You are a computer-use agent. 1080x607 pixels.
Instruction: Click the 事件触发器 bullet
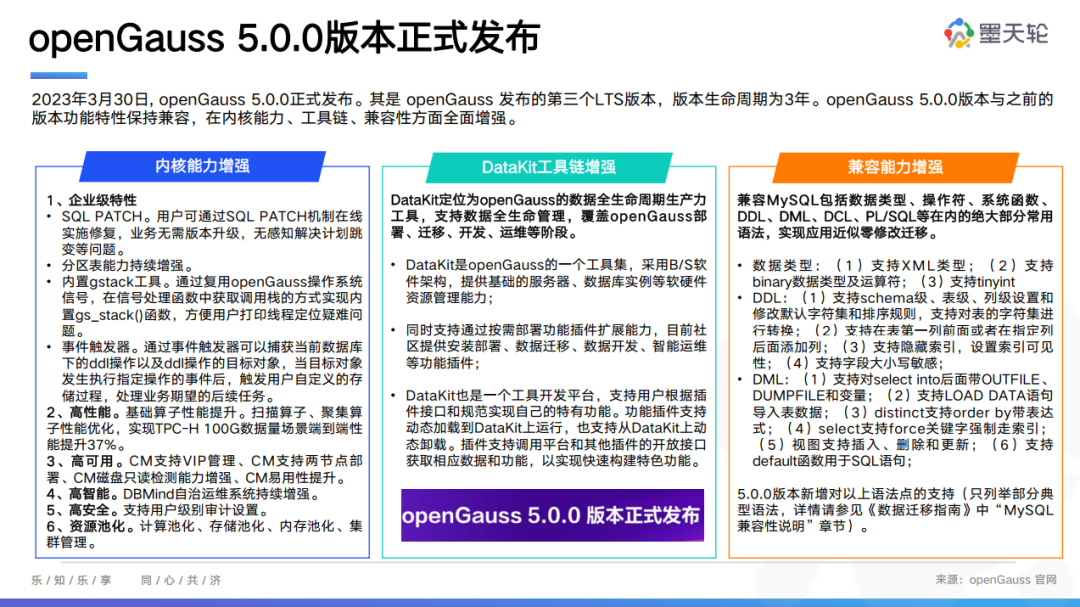(x=211, y=371)
